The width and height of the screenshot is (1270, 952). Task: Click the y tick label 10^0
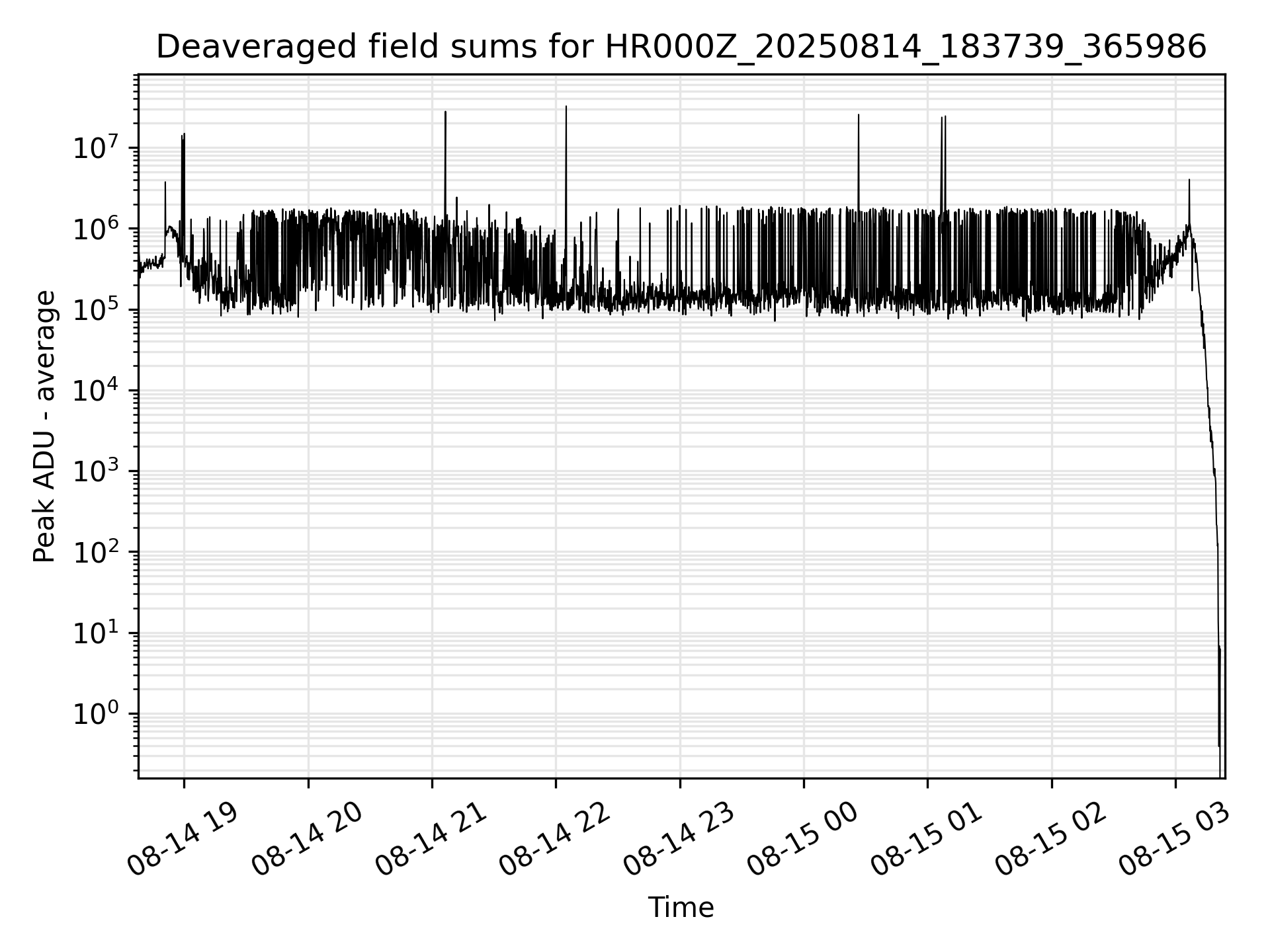tap(97, 713)
